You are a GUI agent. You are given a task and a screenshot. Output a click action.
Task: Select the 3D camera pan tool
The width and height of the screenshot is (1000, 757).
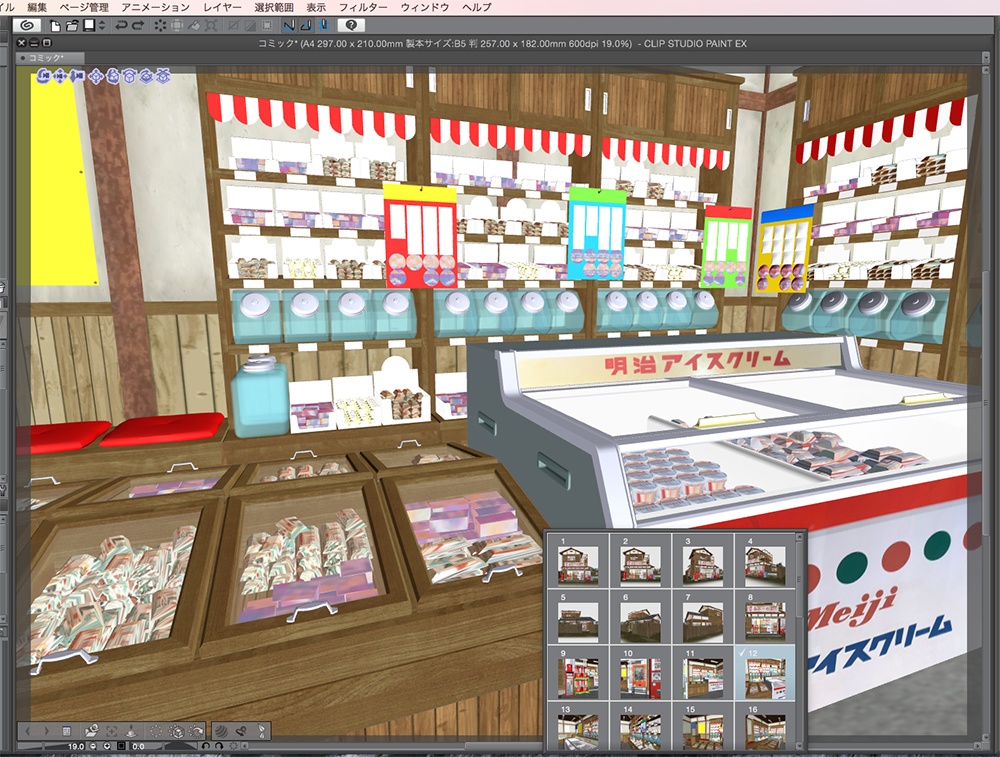click(x=60, y=76)
